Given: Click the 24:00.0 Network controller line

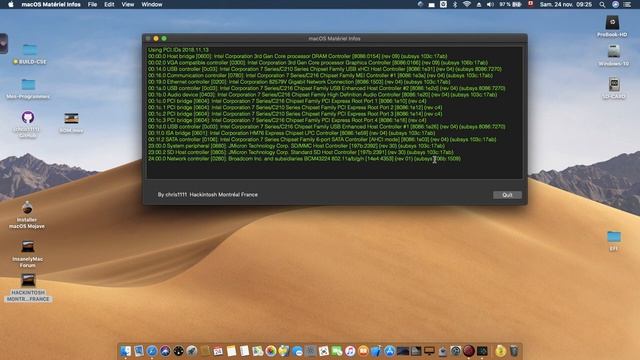Looking at the screenshot, I should point(304,158).
